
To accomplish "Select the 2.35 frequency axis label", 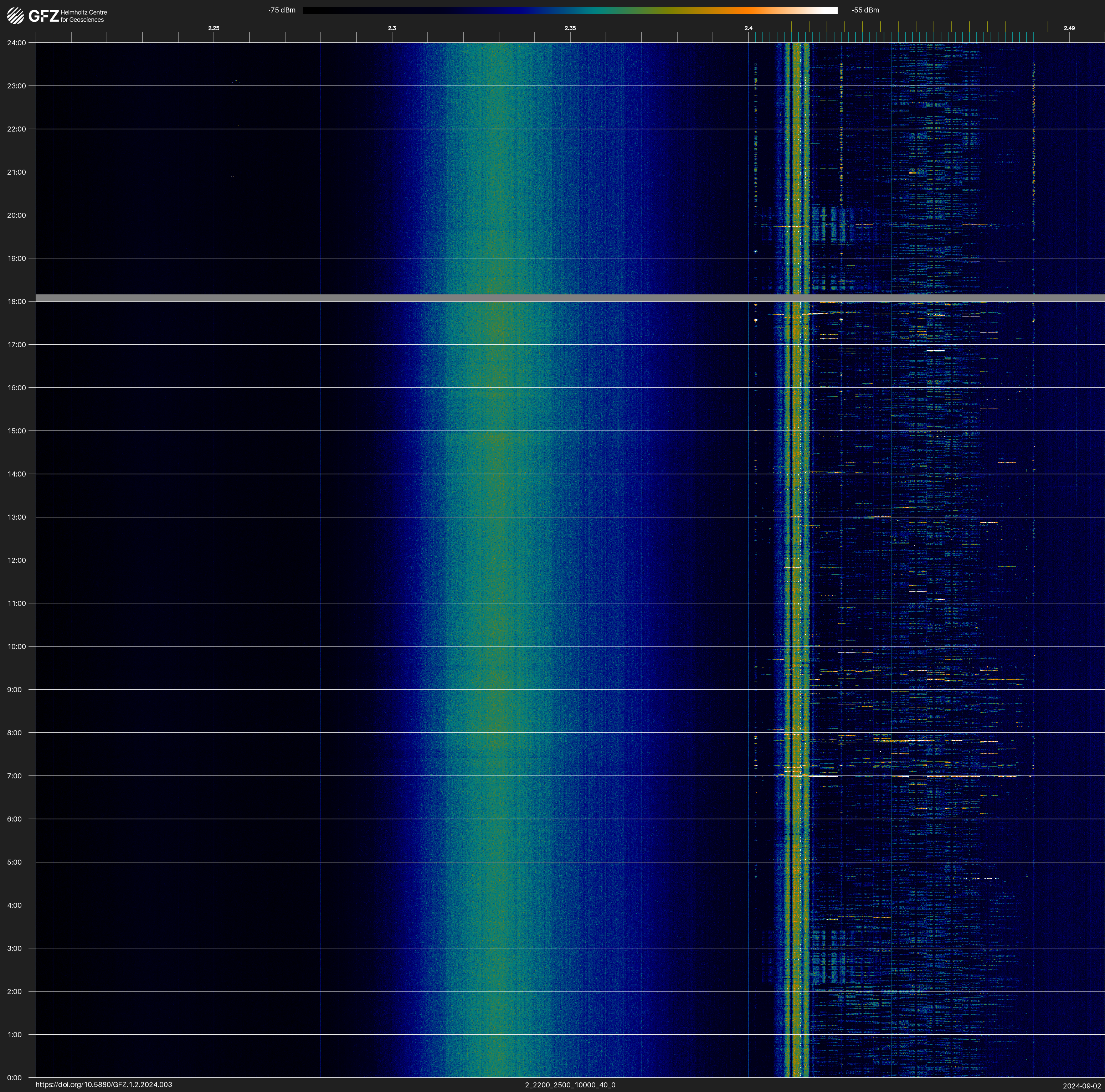I will point(570,28).
